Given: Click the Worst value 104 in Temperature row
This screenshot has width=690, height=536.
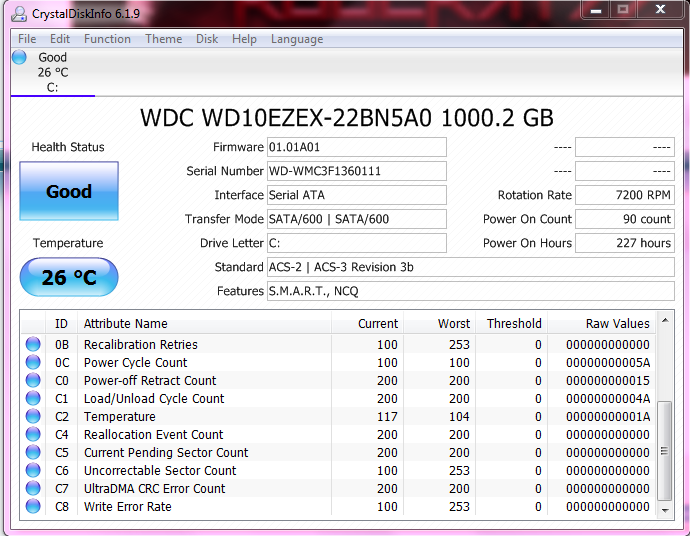Looking at the screenshot, I should [x=459, y=416].
